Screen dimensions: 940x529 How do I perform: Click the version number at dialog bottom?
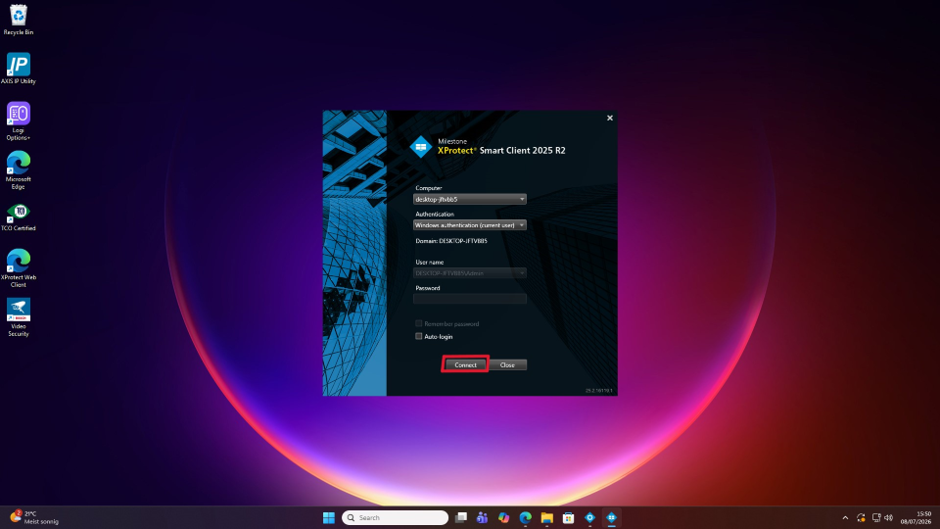599,390
